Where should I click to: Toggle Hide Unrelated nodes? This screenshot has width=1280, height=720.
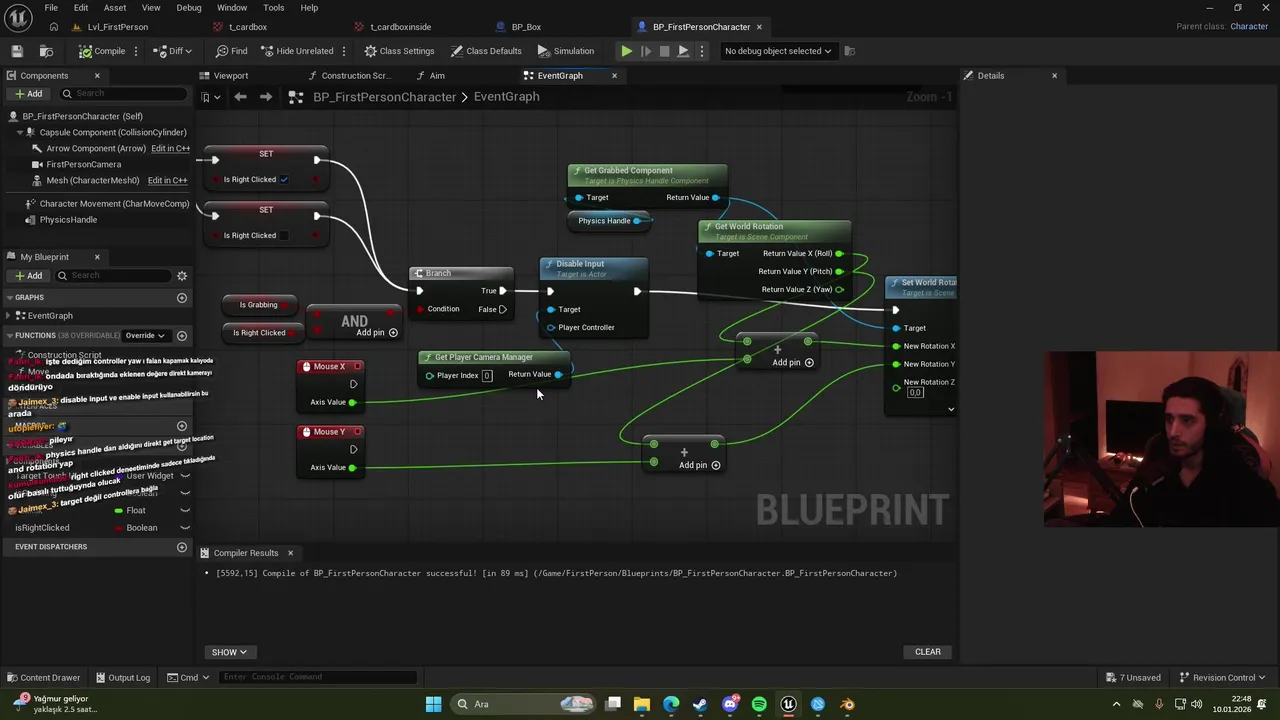pos(297,51)
